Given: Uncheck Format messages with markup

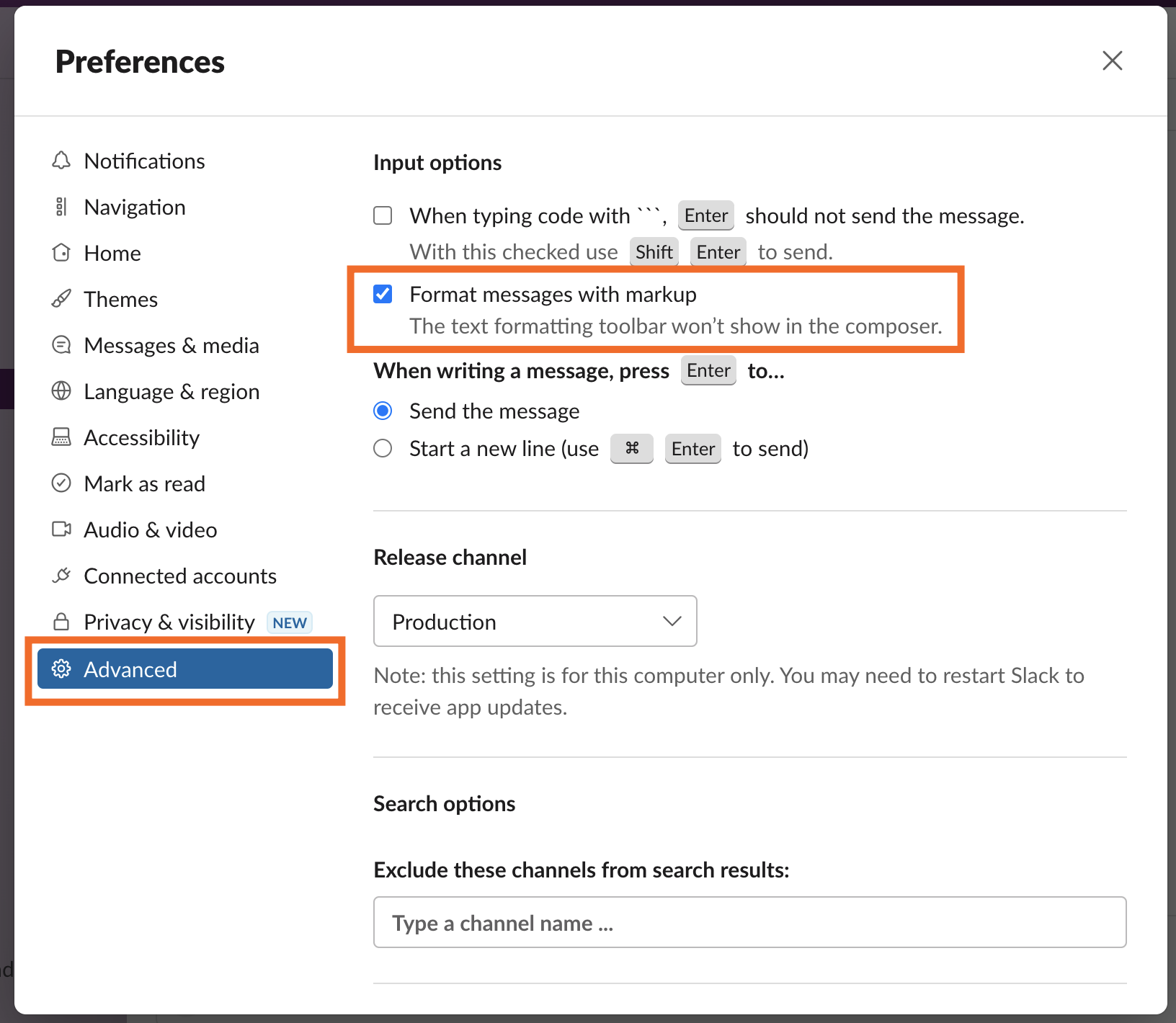Looking at the screenshot, I should pos(383,294).
